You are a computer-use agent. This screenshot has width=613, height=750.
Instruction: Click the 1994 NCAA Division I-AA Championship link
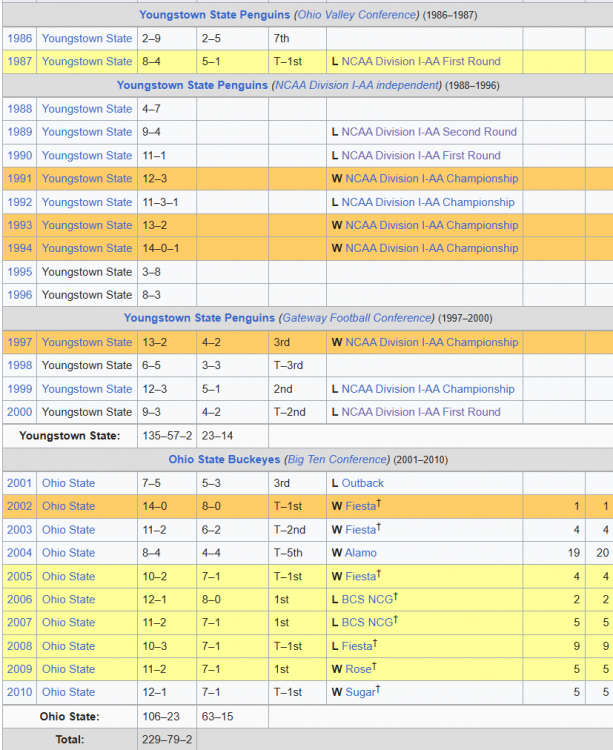[431, 248]
